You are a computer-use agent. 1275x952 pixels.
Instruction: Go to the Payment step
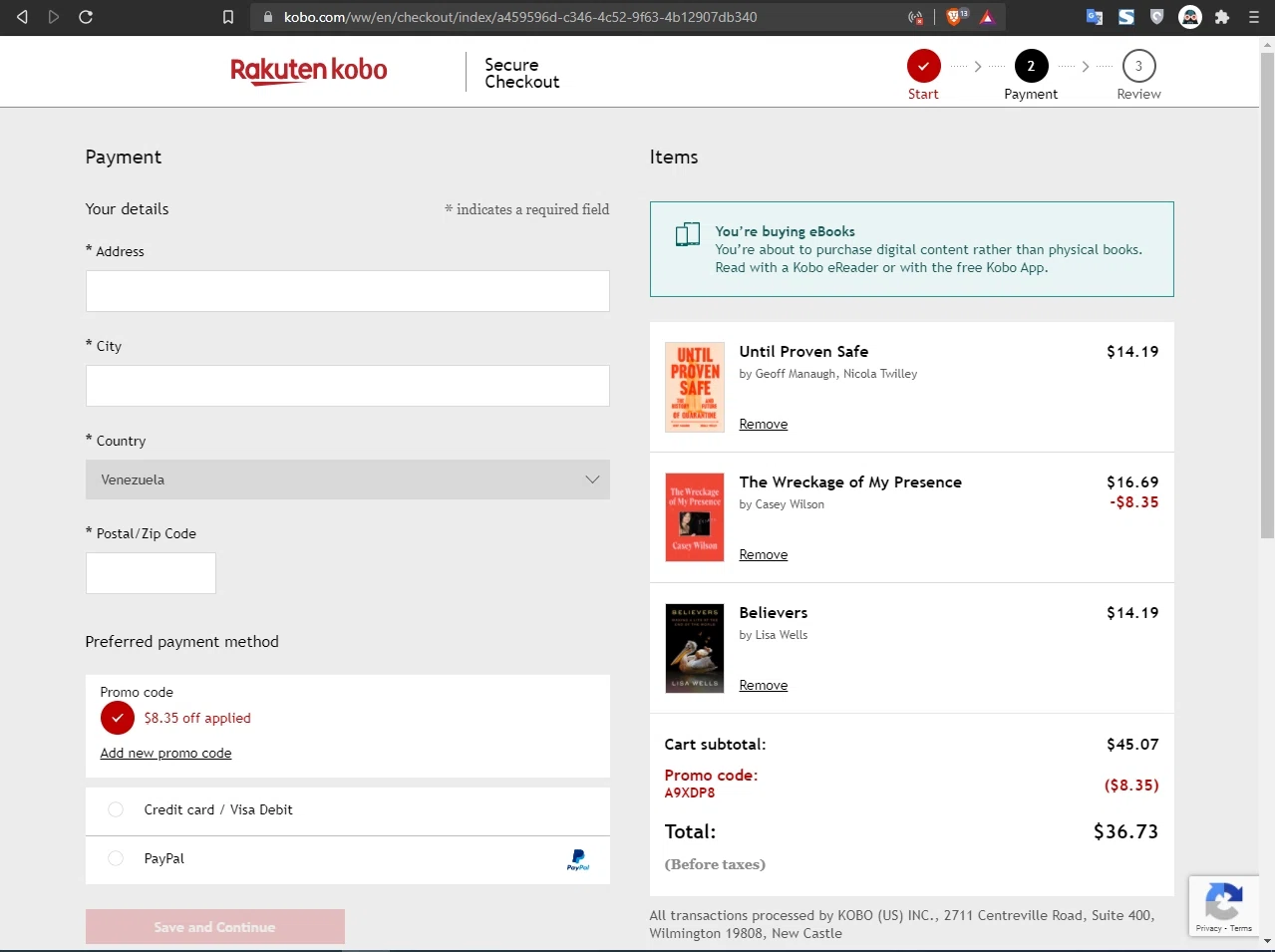point(1031,75)
